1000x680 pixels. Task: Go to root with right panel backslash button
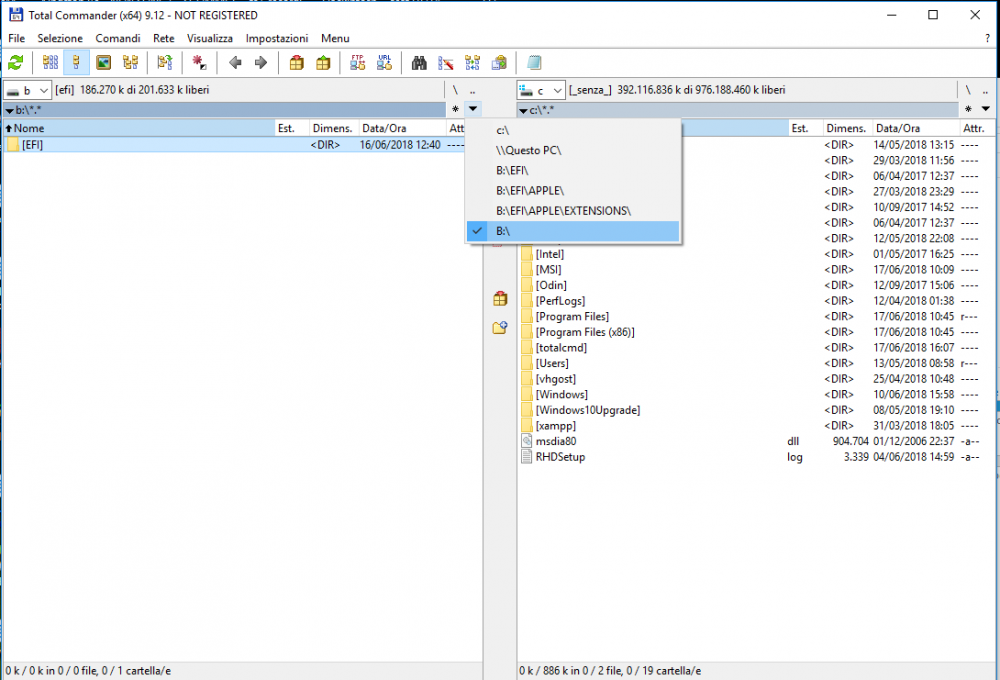(968, 91)
